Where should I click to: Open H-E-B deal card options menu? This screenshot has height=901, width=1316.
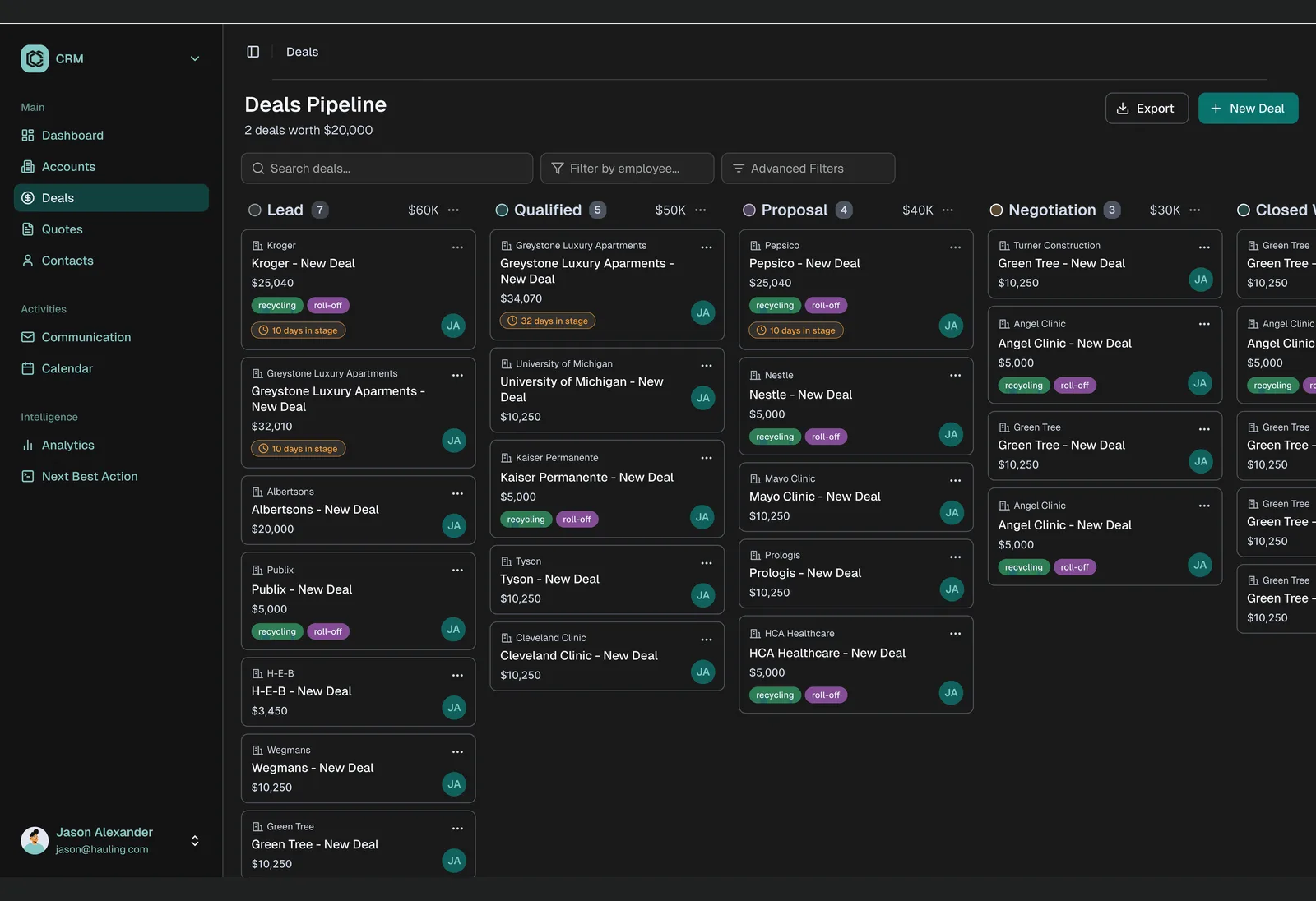[x=457, y=675]
